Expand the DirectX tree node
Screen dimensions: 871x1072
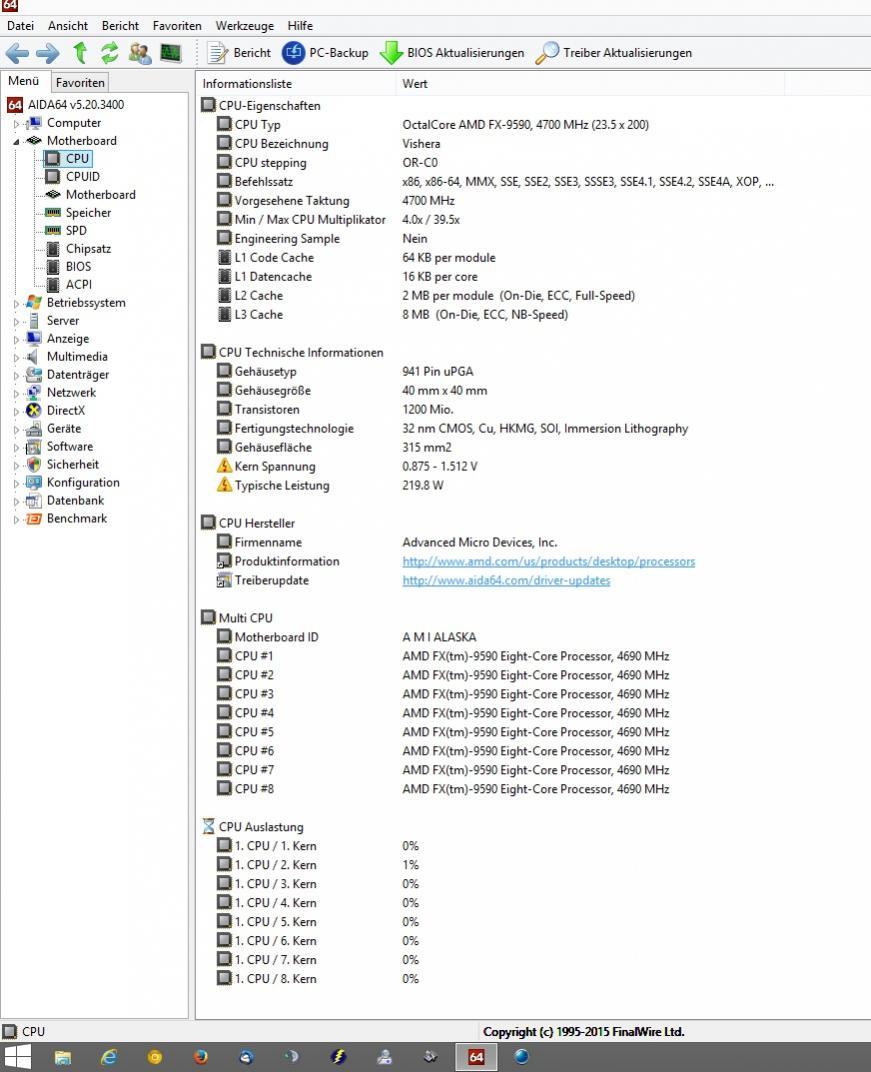(x=16, y=412)
